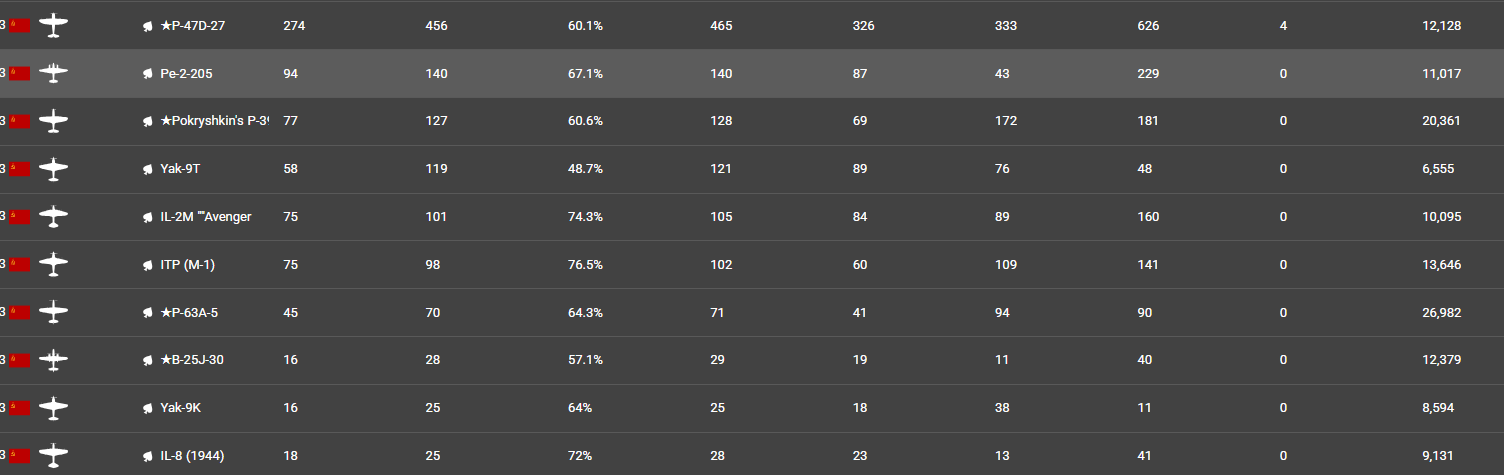Select the IL-8 (1944) vehicle name
Image resolution: width=1504 pixels, height=475 pixels.
[x=192, y=456]
